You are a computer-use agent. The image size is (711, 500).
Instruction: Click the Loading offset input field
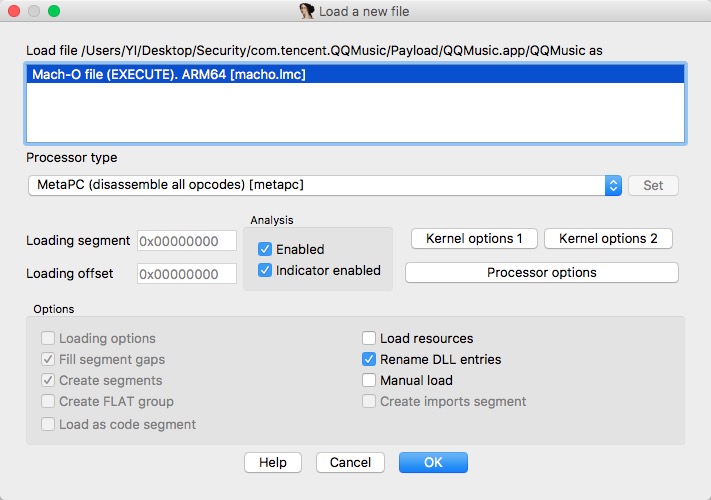187,273
